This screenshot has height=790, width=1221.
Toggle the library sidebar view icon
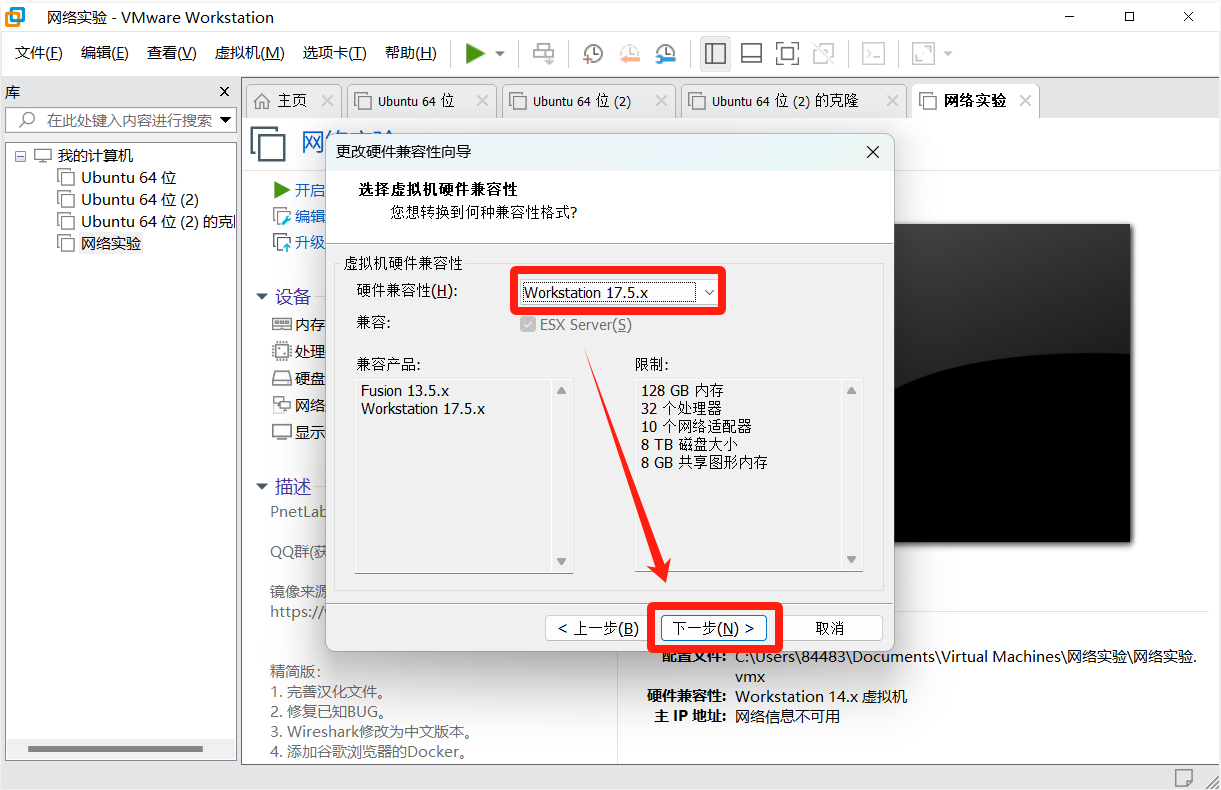715,53
